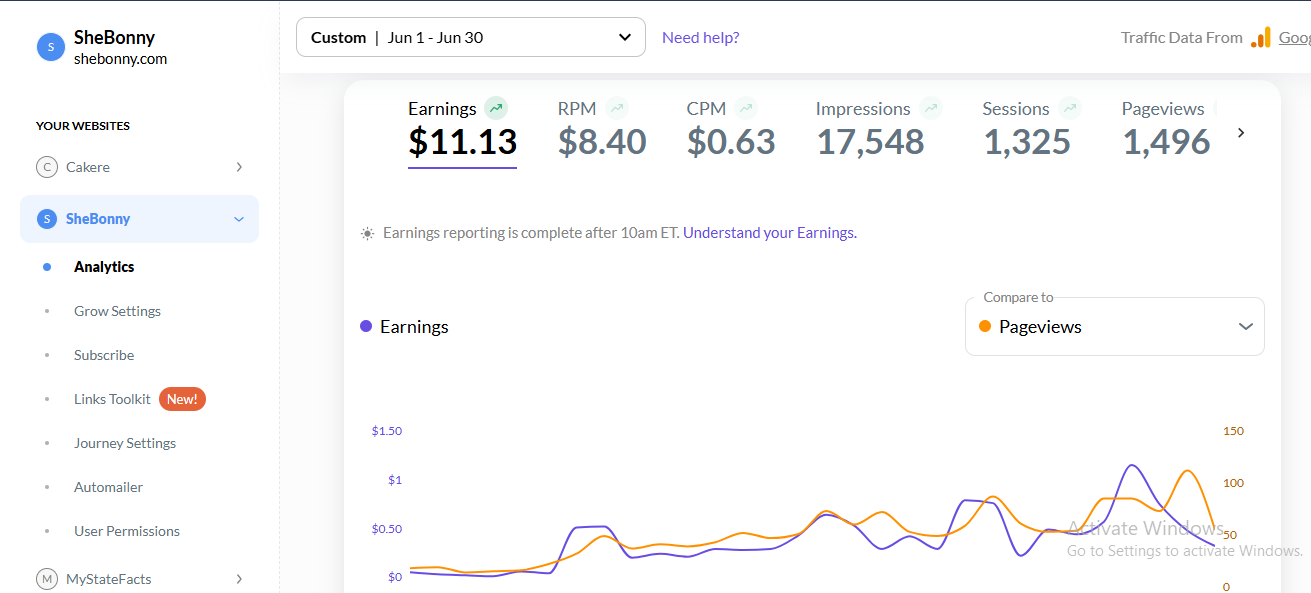Viewport: 1311px width, 593px height.
Task: Click the CPM trend arrow icon
Action: [746, 108]
